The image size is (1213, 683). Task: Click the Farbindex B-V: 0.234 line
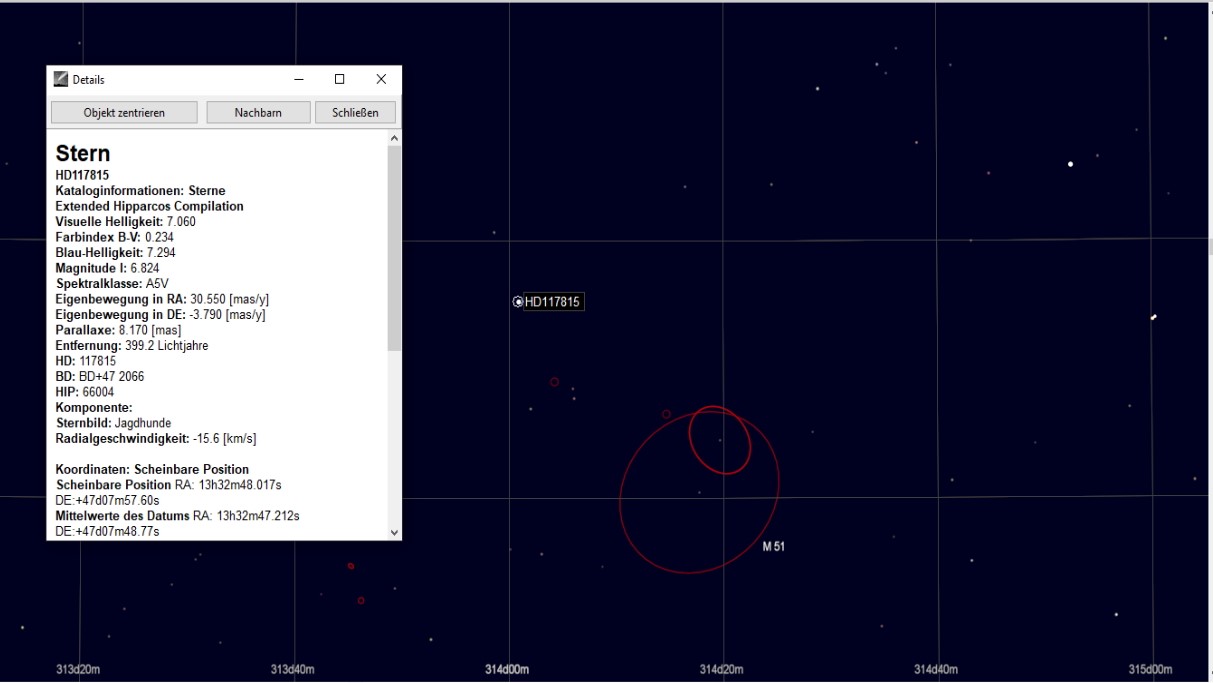coord(115,237)
